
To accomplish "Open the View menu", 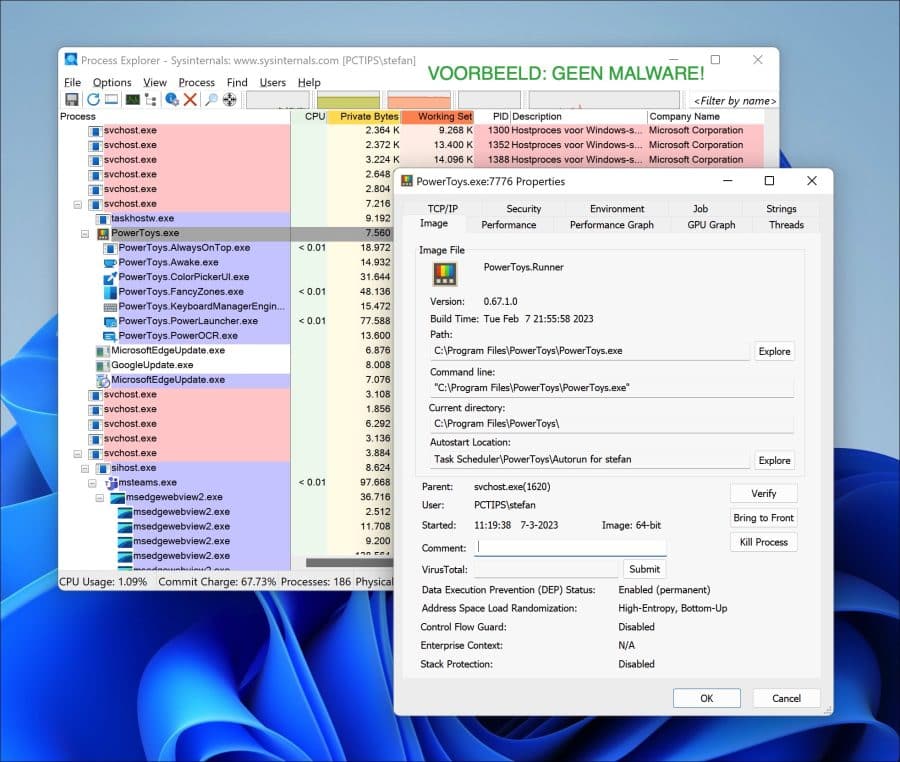I will (x=155, y=83).
